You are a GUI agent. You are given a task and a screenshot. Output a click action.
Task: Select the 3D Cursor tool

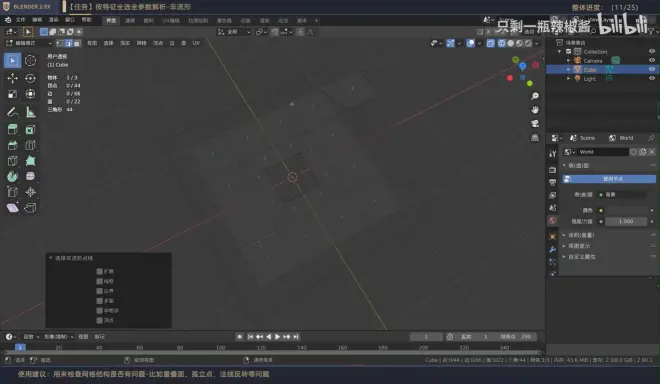(30, 61)
